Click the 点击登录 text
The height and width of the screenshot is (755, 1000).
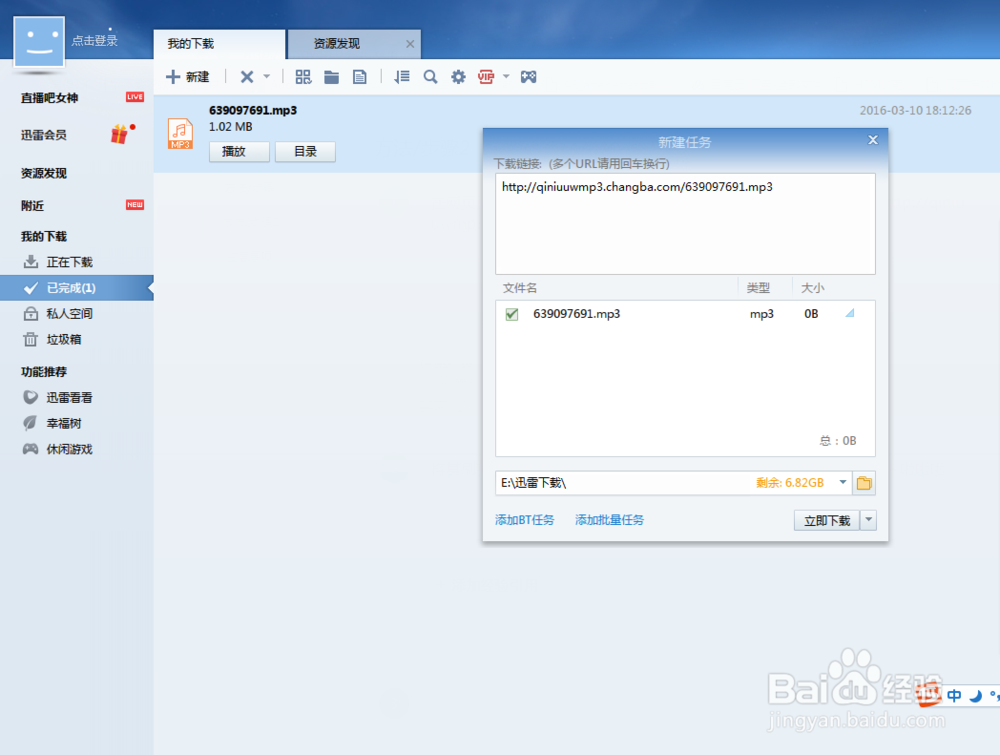(94, 41)
